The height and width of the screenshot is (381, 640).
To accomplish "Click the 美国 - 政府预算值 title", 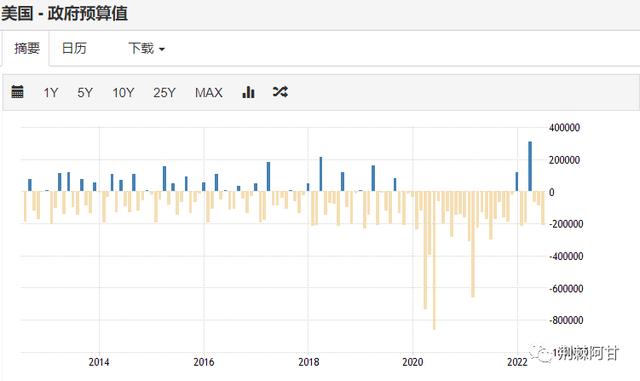I will coord(64,13).
